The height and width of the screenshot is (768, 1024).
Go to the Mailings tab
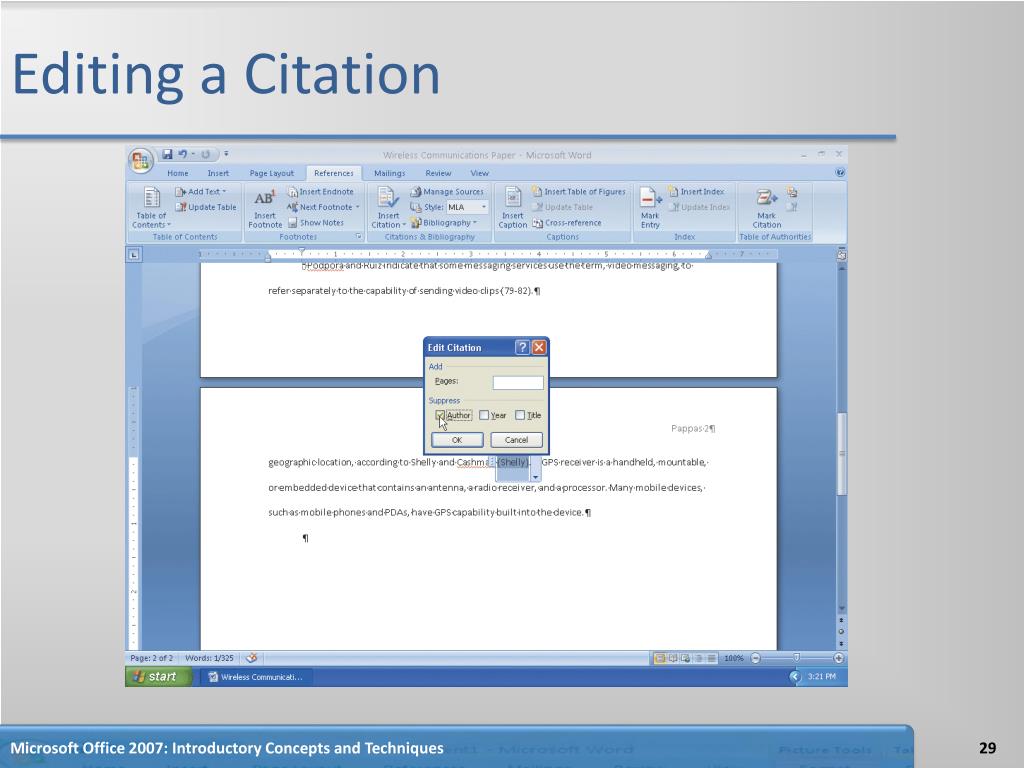(x=389, y=173)
